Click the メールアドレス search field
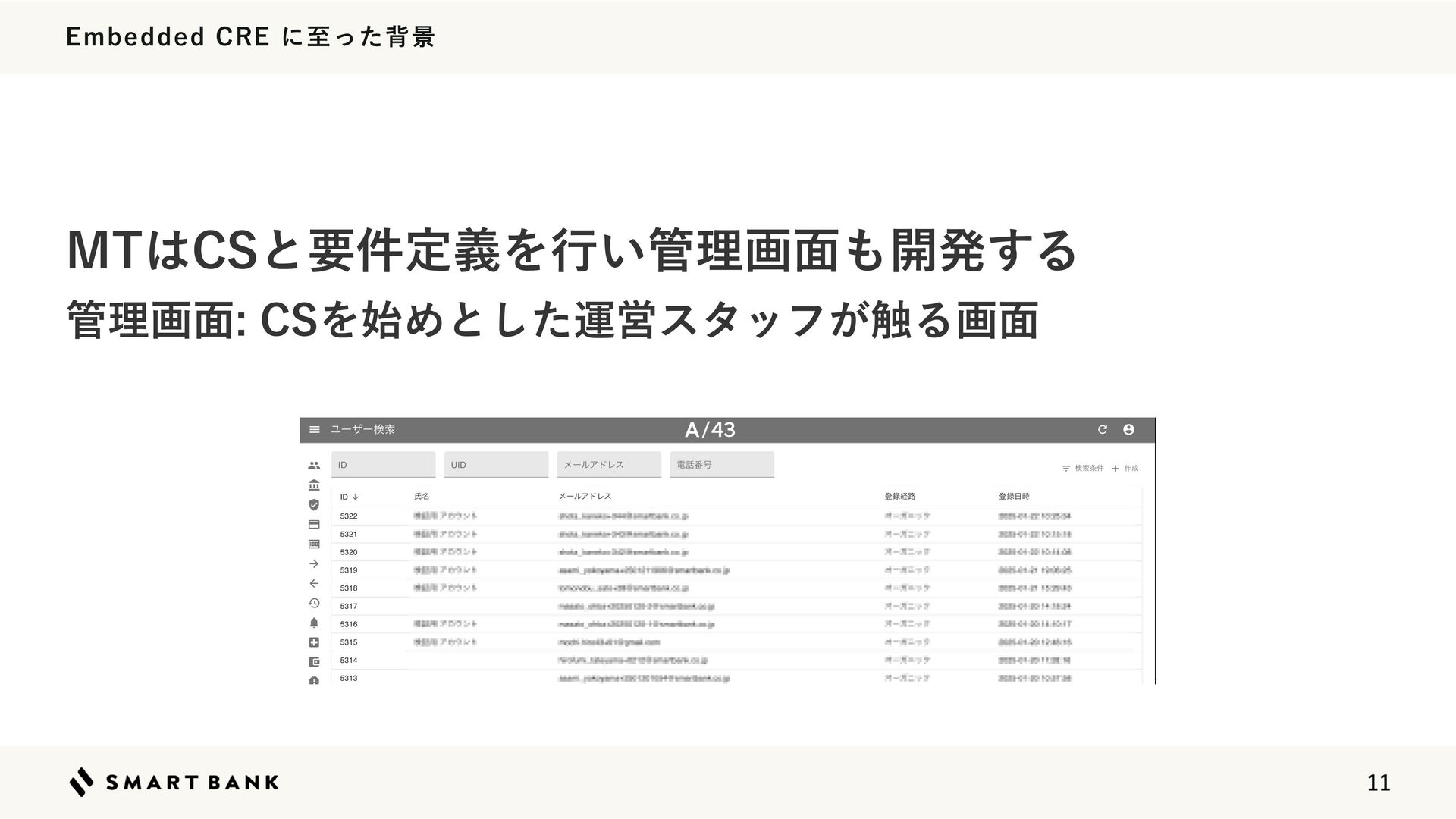Screen dimensions: 1456x819 point(609,465)
